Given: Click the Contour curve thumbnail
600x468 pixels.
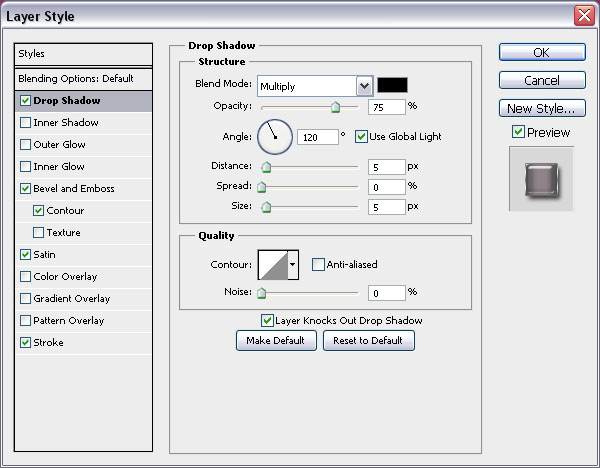Looking at the screenshot, I should (x=273, y=265).
